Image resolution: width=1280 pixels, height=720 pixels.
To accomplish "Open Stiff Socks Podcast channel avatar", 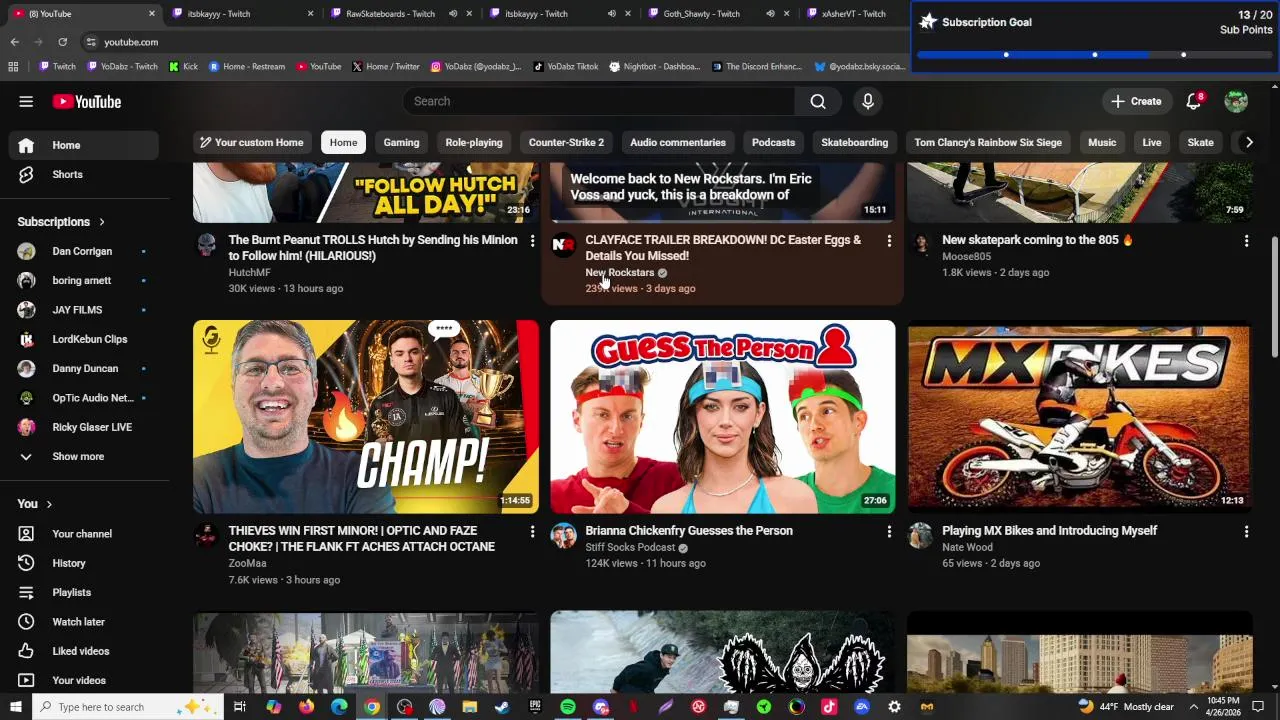I will pos(563,536).
